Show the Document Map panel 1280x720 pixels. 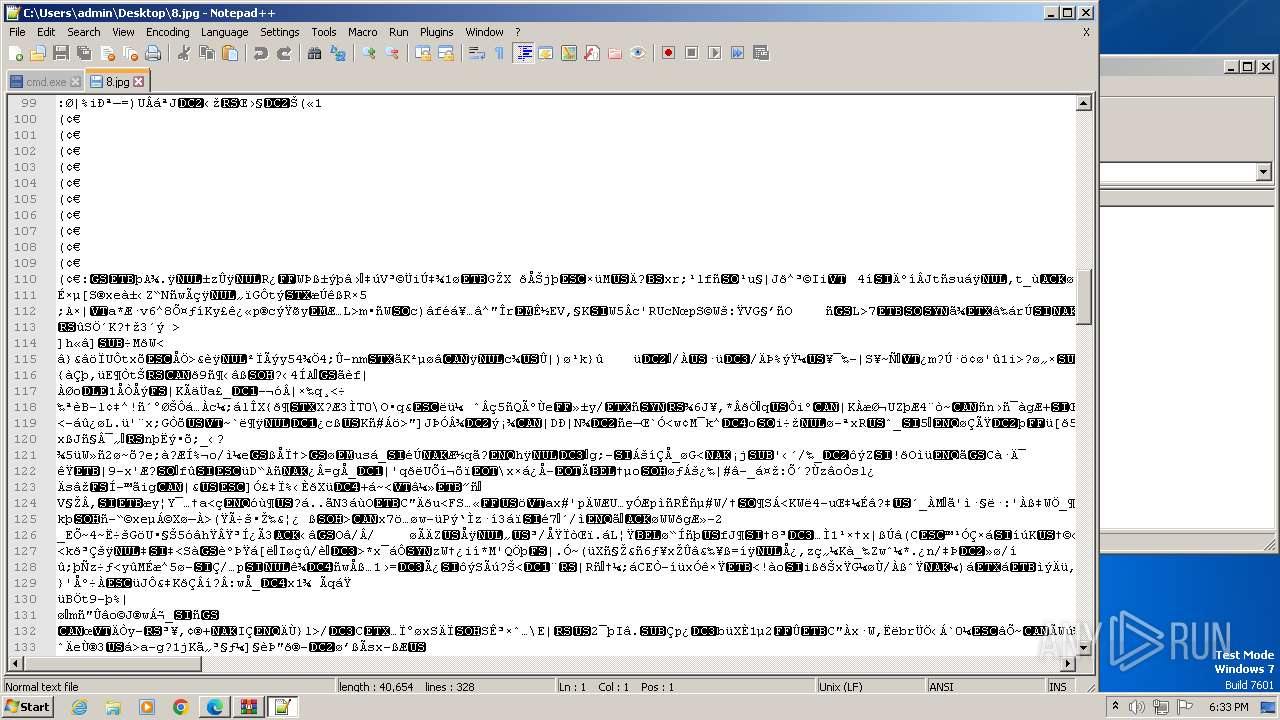click(569, 53)
